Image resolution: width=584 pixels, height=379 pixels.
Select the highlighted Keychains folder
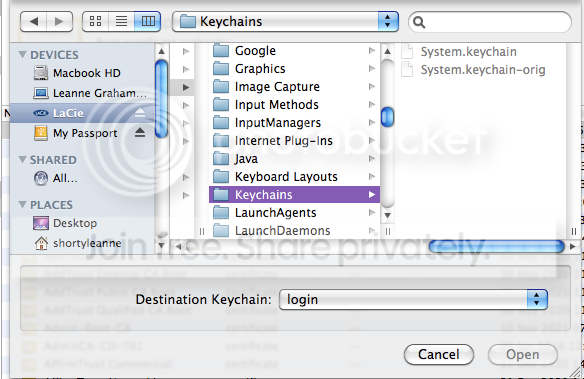coord(294,195)
